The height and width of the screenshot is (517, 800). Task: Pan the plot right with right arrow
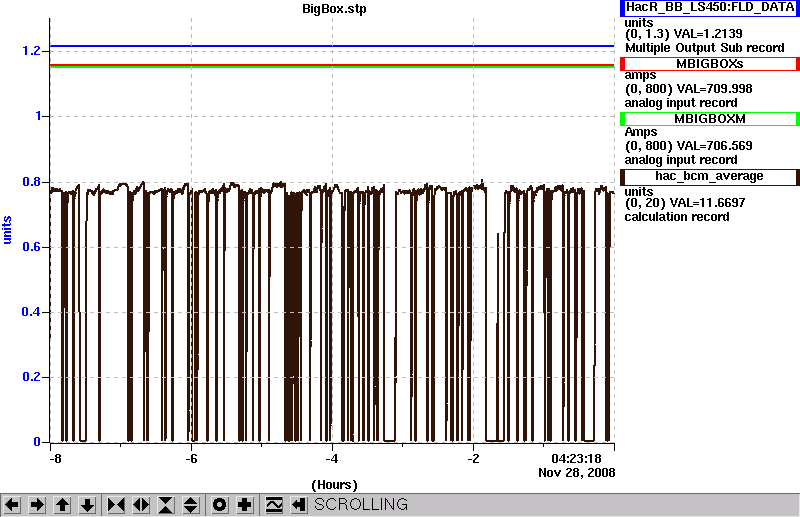point(37,505)
